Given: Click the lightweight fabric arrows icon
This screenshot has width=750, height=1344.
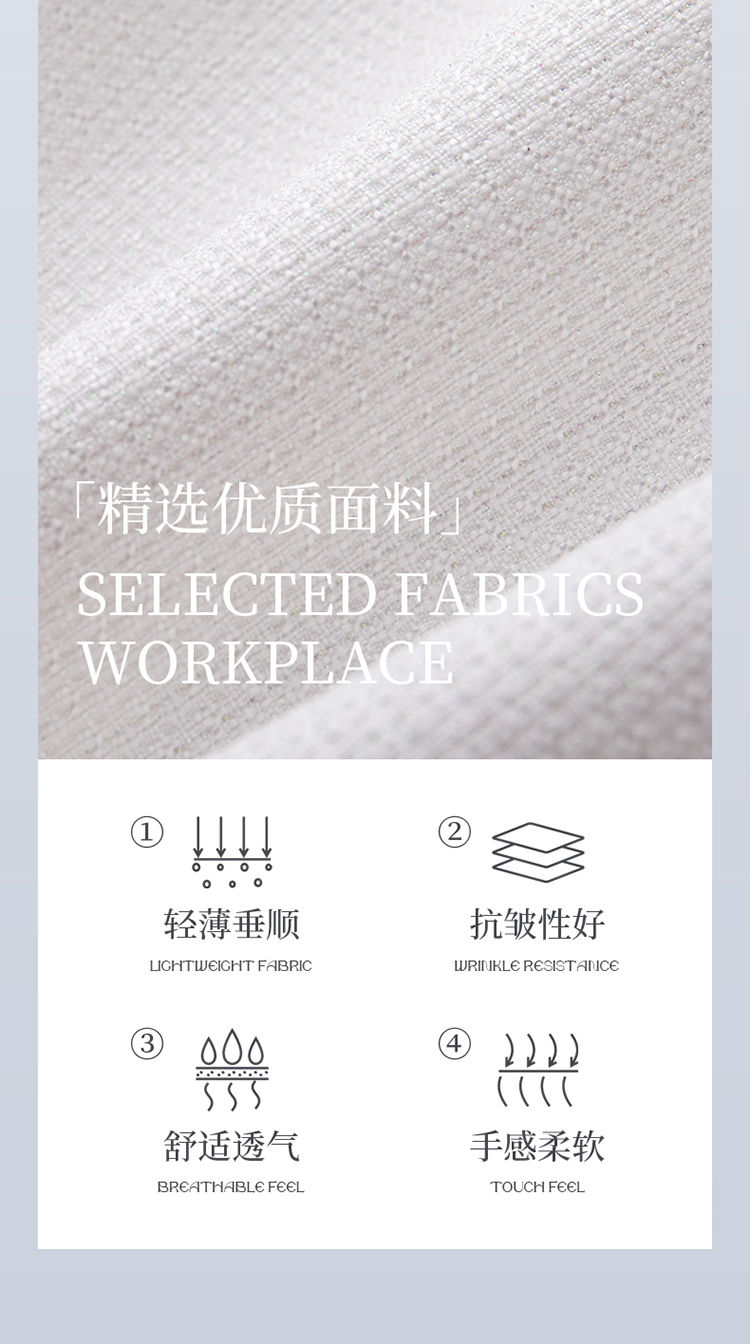Looking at the screenshot, I should coord(232,852).
